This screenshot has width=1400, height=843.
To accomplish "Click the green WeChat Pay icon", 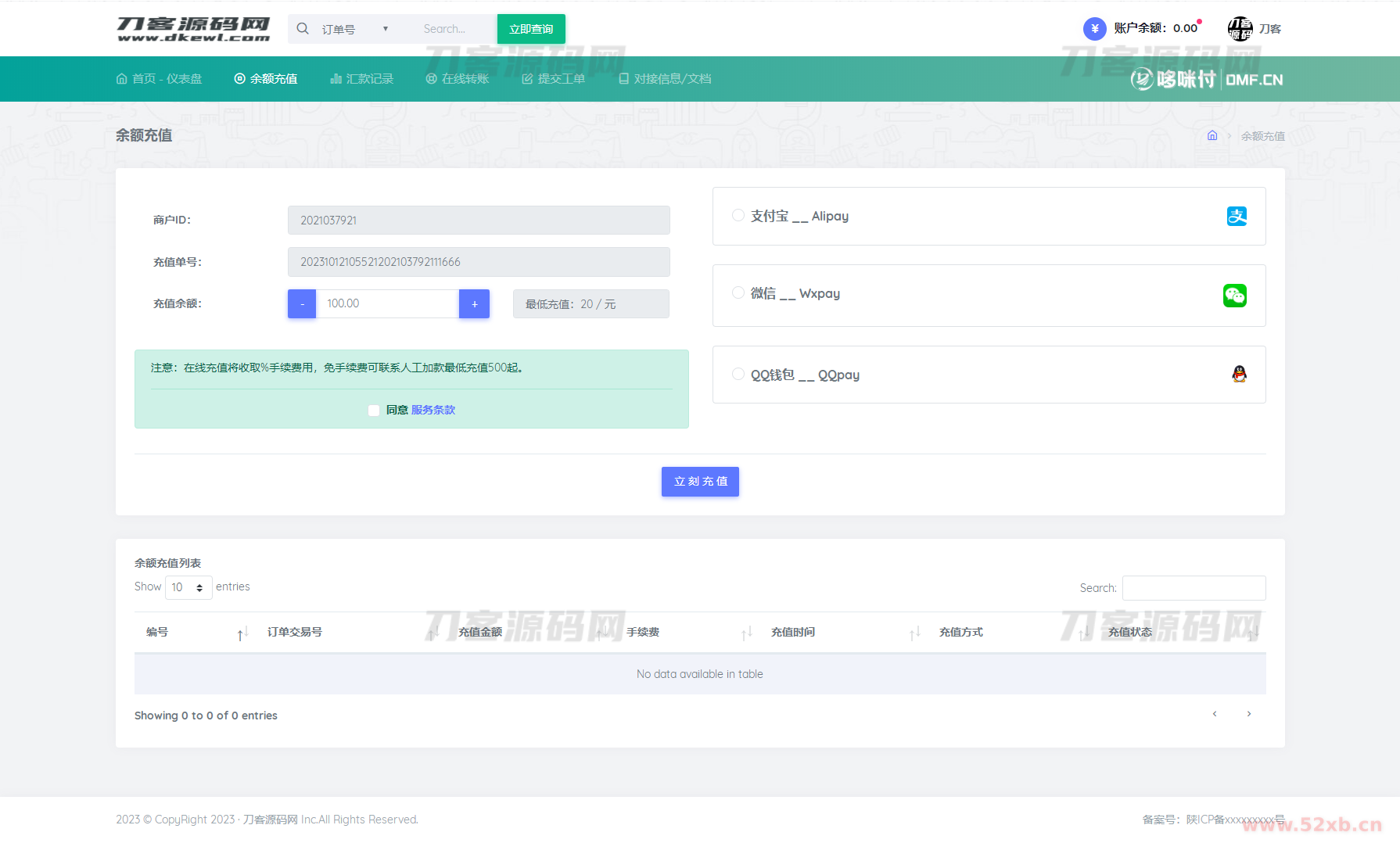I will click(x=1234, y=296).
